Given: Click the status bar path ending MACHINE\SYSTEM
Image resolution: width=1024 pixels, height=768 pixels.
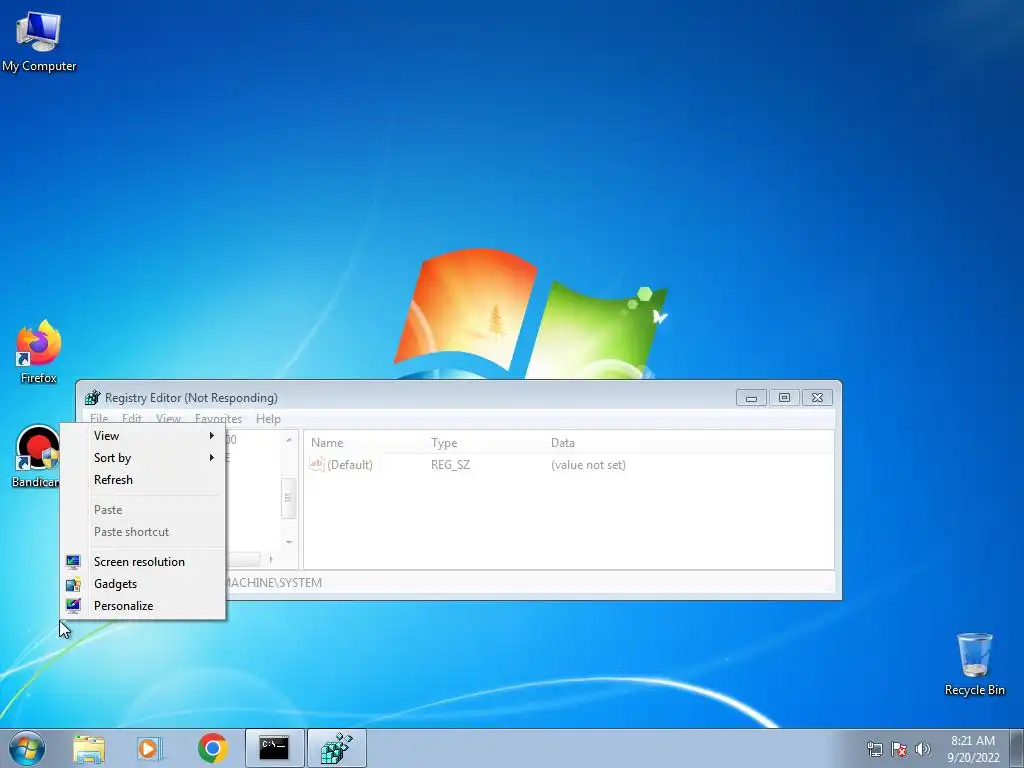Looking at the screenshot, I should pyautogui.click(x=273, y=583).
